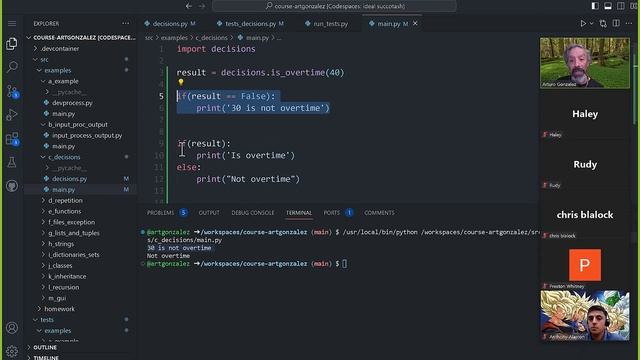This screenshot has height=360, width=640.
Task: Open the Run and Debug view
Action: pyautogui.click(x=12, y=115)
